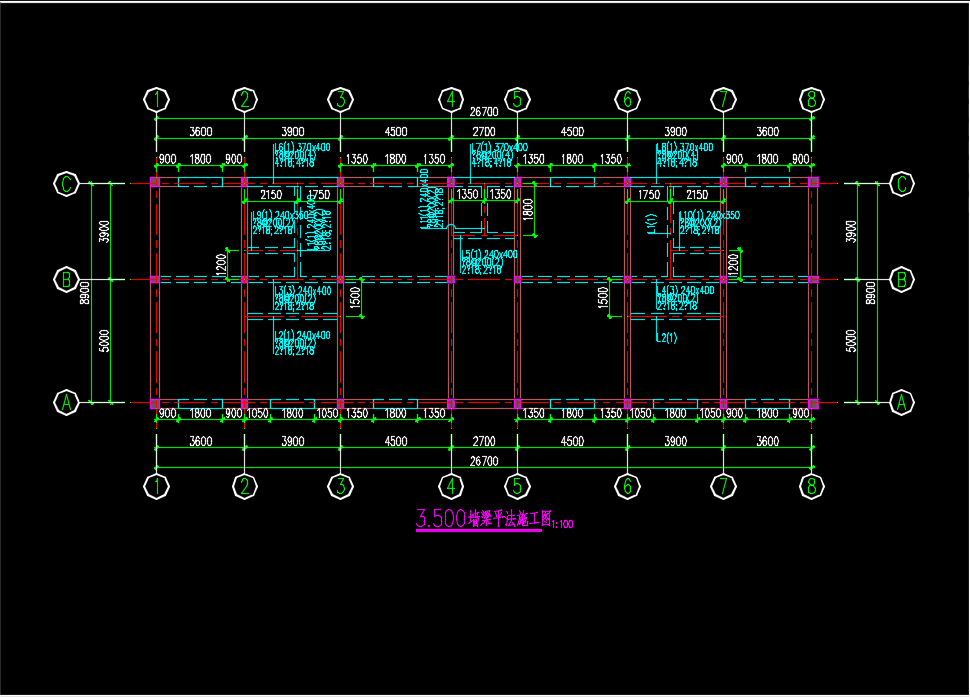Viewport: 970px width, 697px height.
Task: Click the bottom axis bubble numbered 8
Action: 811,485
